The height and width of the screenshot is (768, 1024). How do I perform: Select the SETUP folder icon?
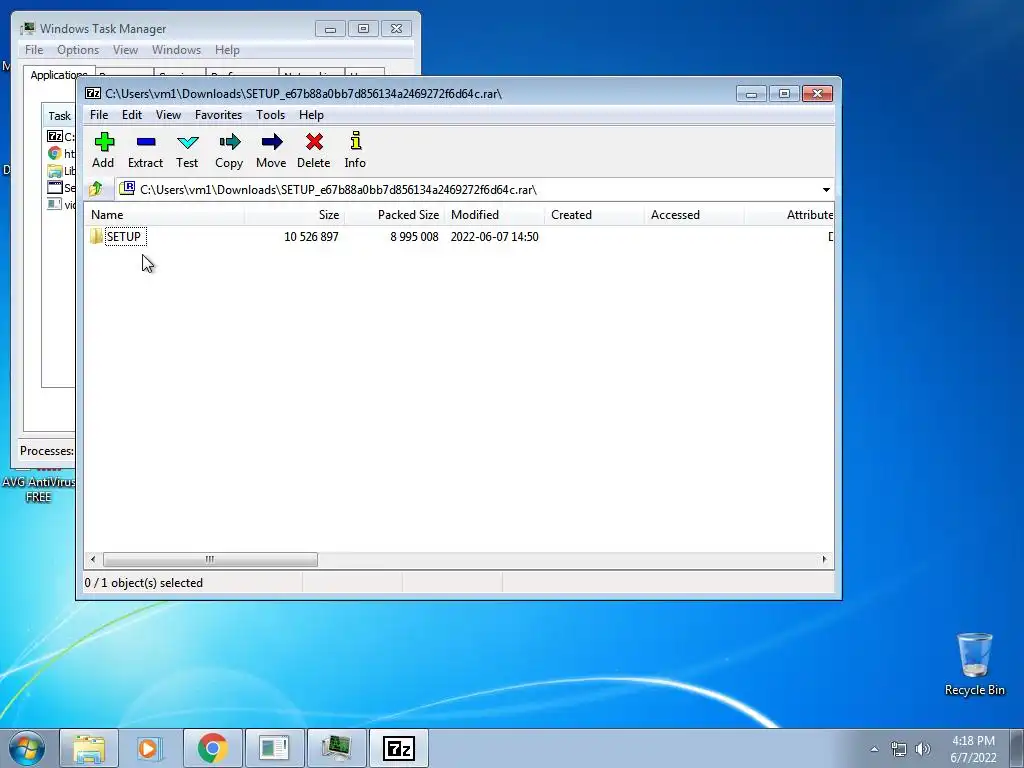click(96, 236)
